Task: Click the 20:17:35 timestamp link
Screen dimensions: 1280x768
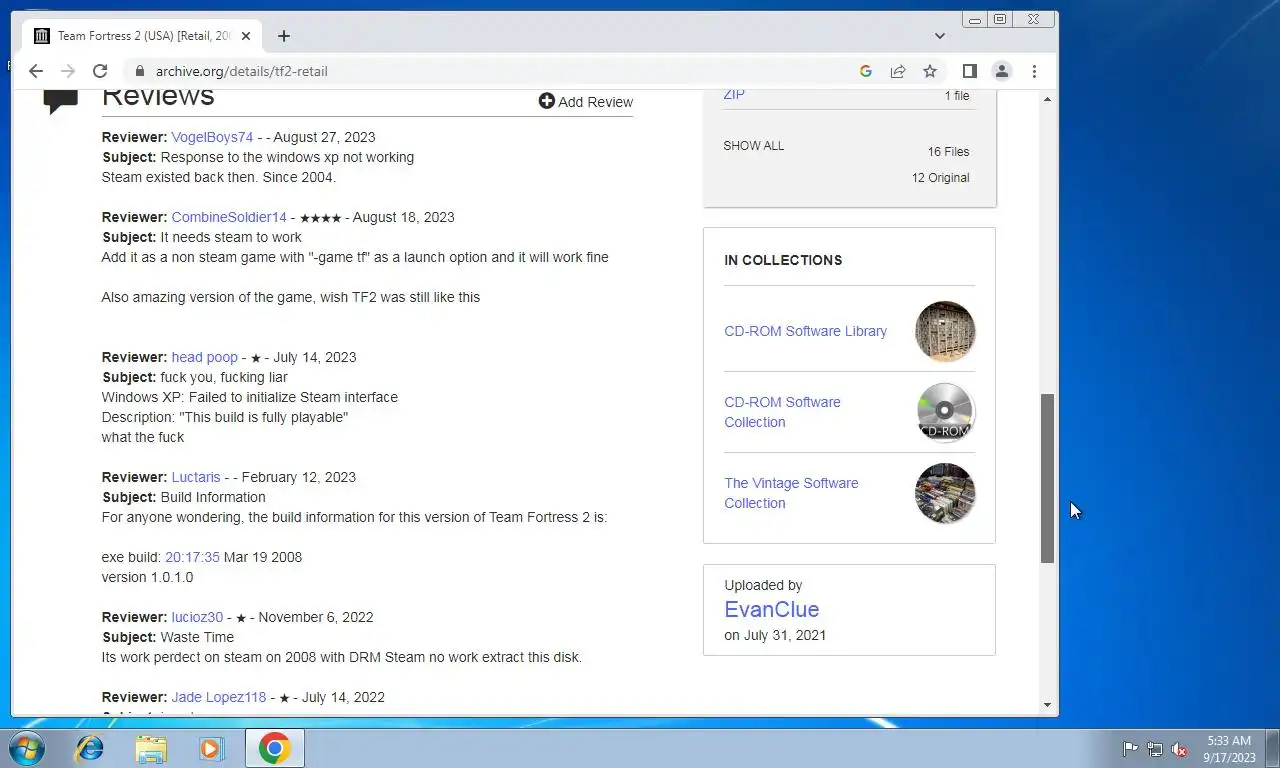Action: pyautogui.click(x=192, y=557)
